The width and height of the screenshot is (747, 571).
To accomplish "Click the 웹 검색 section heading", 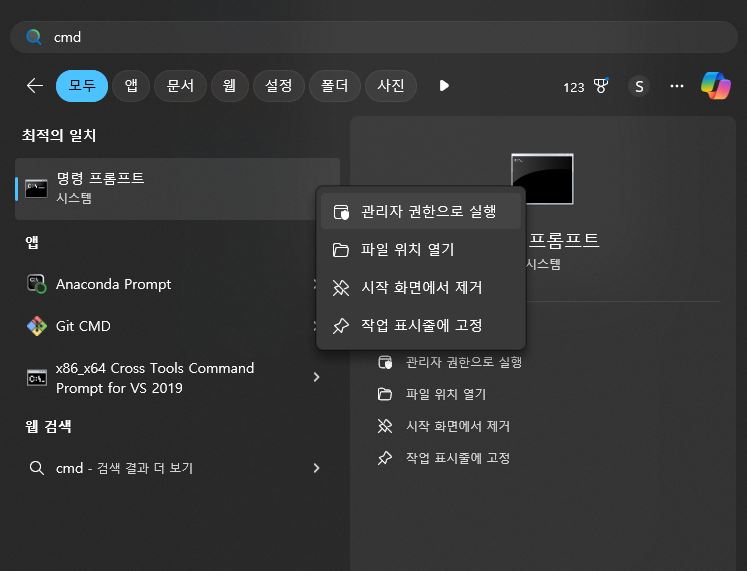I will pos(48,426).
